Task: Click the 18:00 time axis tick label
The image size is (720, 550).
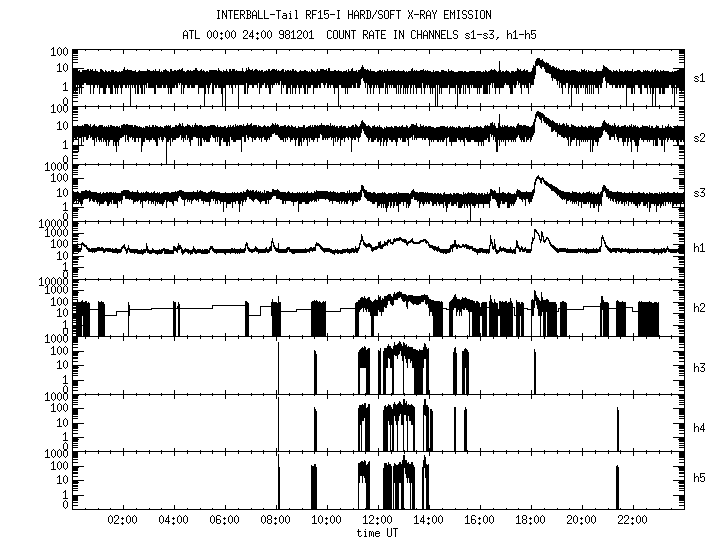Action: coord(530,521)
